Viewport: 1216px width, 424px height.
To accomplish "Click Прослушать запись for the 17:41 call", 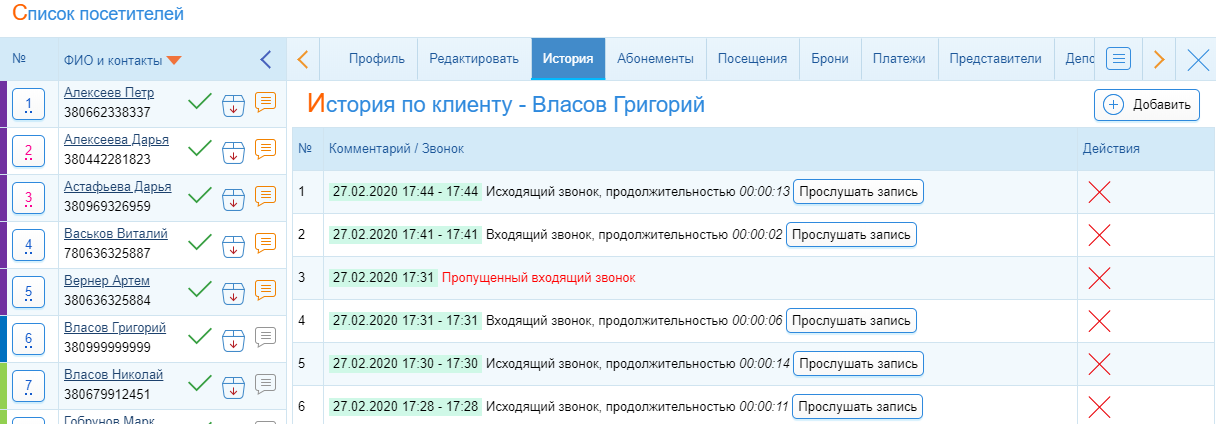I will click(851, 235).
